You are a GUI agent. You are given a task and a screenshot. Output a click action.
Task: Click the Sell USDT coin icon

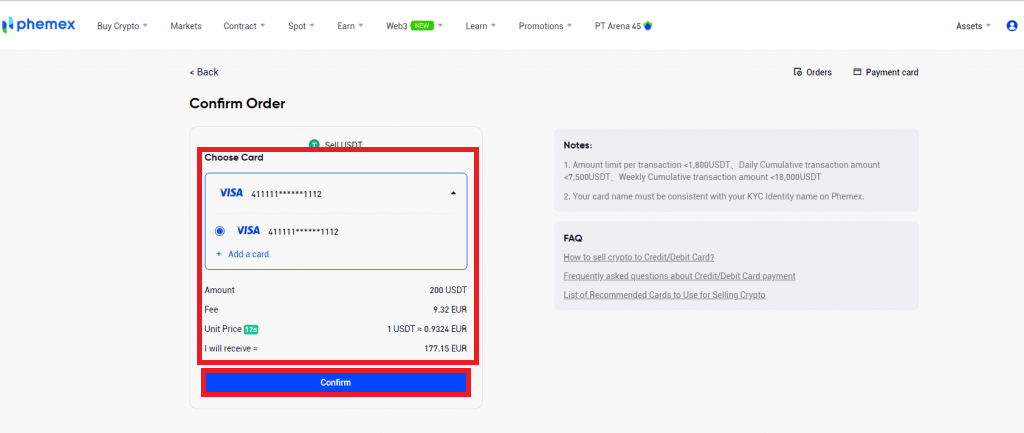[x=314, y=145]
